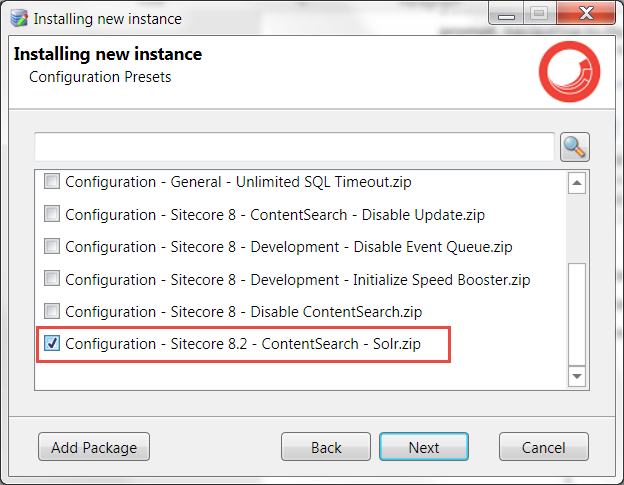Minimize the Installing new instance window

coord(506,15)
